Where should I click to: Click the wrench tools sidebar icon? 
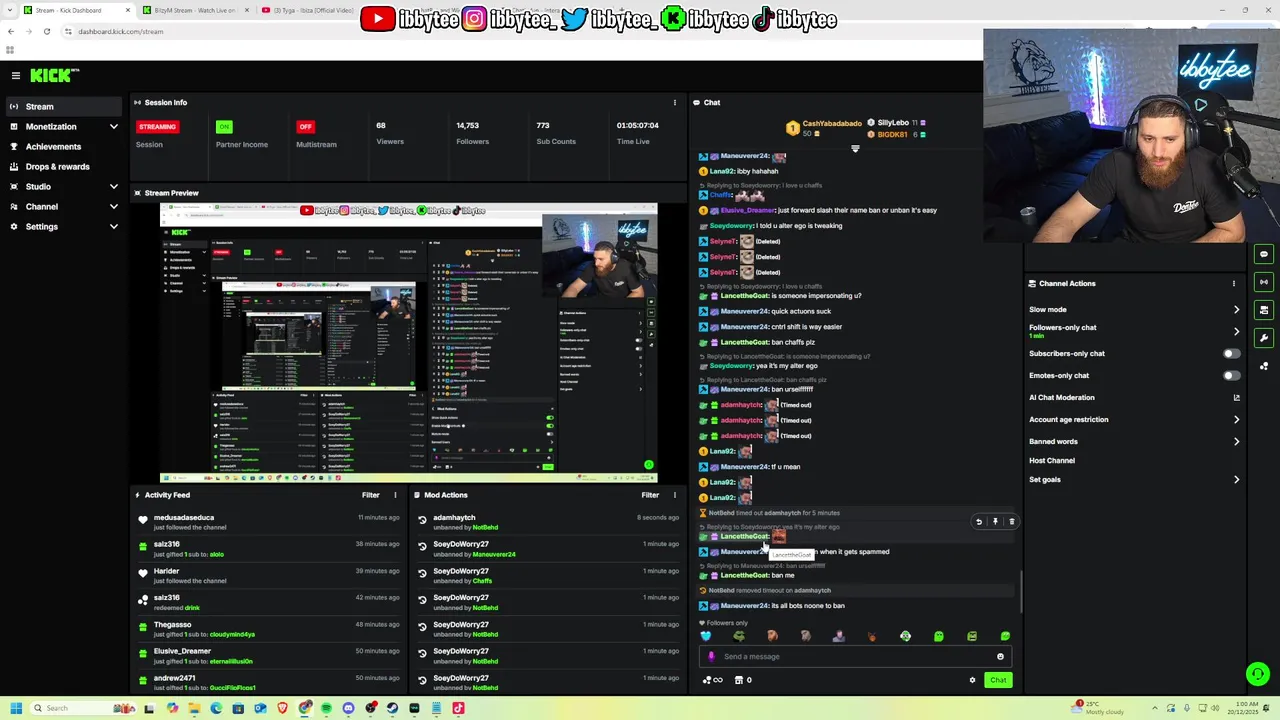[x=1264, y=338]
